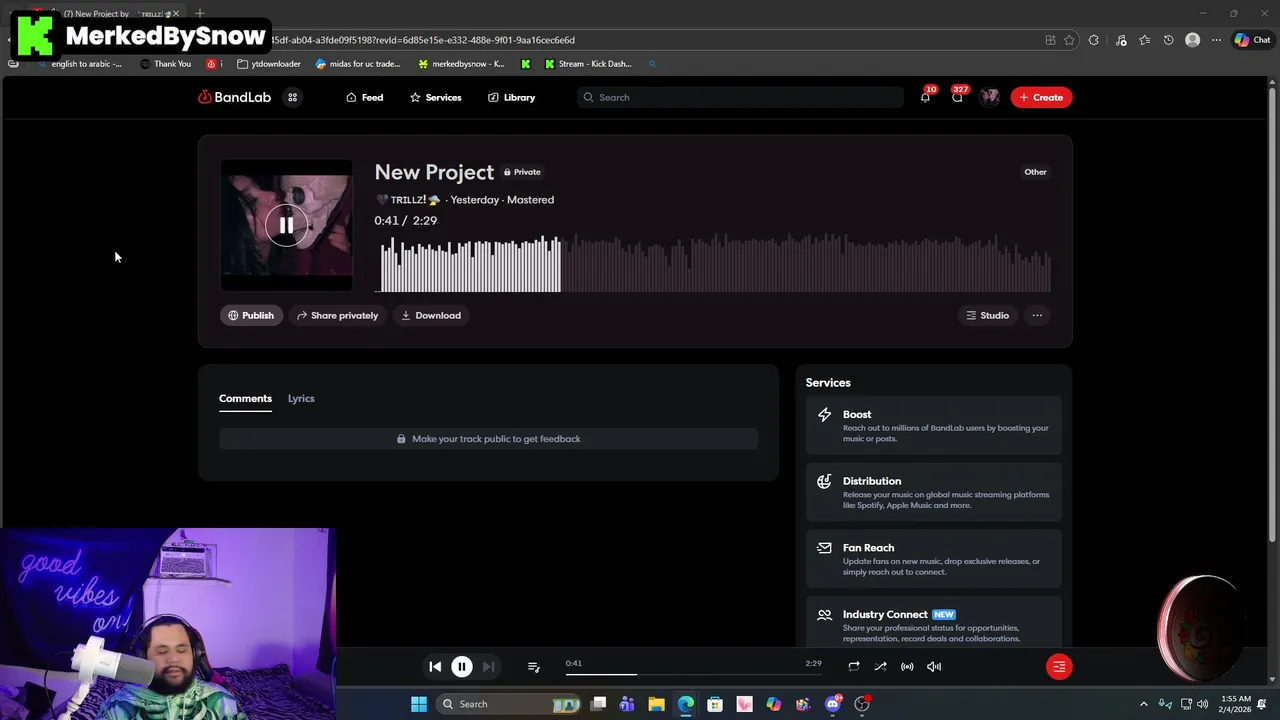Open system volume tray icon
Screen dimensions: 1280x720
click(x=1203, y=704)
